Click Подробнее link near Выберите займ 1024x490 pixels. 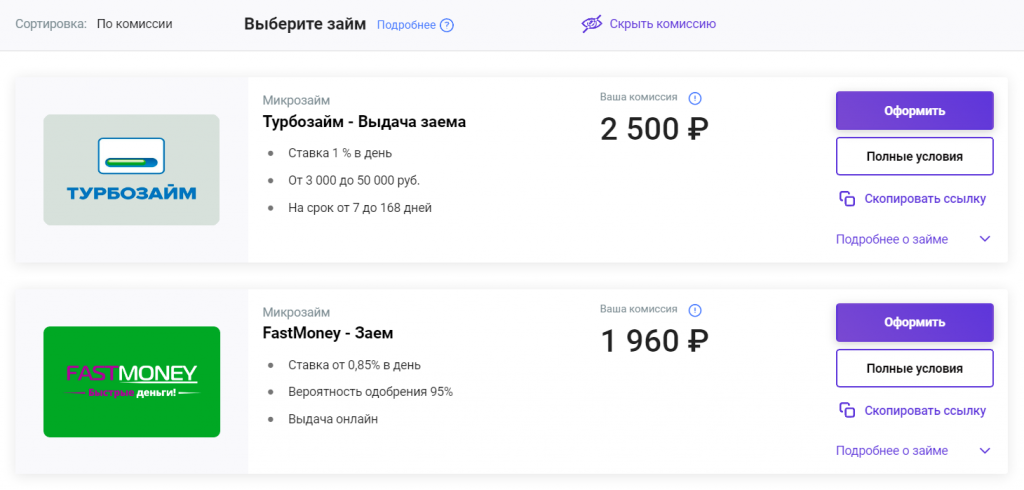(x=406, y=25)
